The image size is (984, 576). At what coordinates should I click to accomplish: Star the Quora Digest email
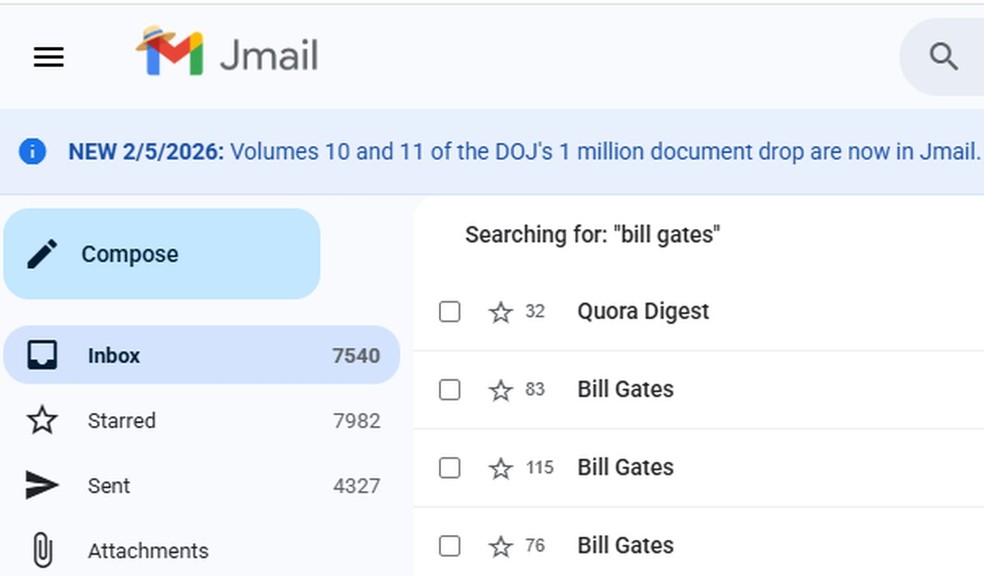pos(499,311)
